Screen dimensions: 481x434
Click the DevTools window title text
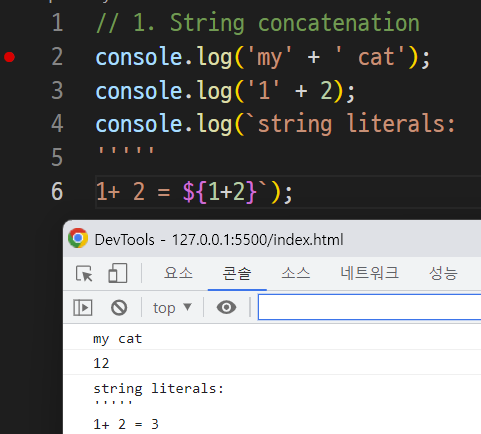(x=219, y=240)
